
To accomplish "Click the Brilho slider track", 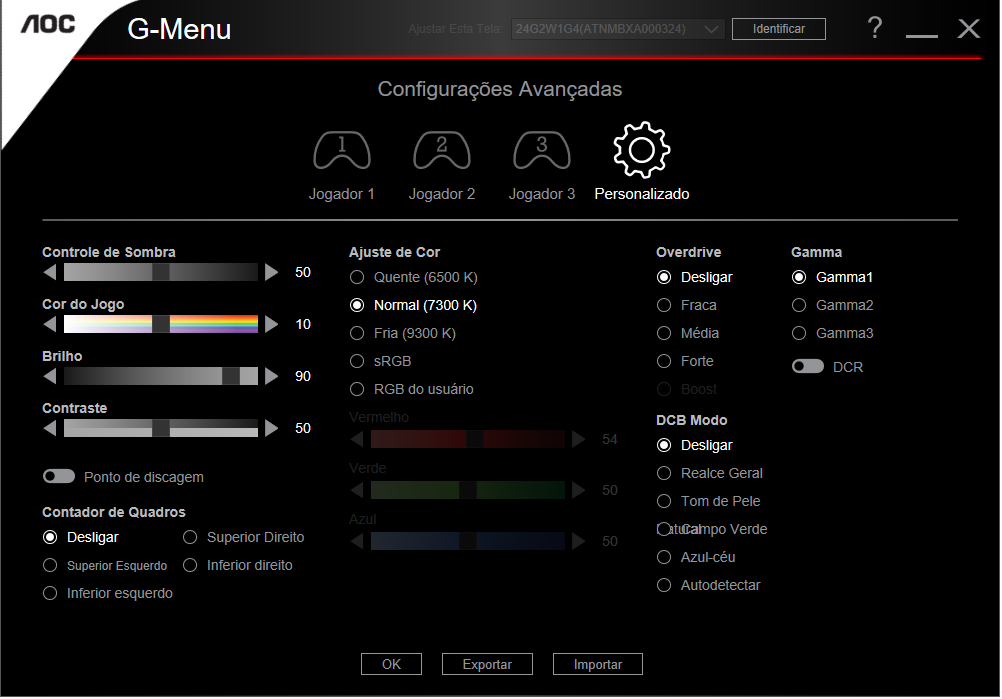I will pos(161,376).
